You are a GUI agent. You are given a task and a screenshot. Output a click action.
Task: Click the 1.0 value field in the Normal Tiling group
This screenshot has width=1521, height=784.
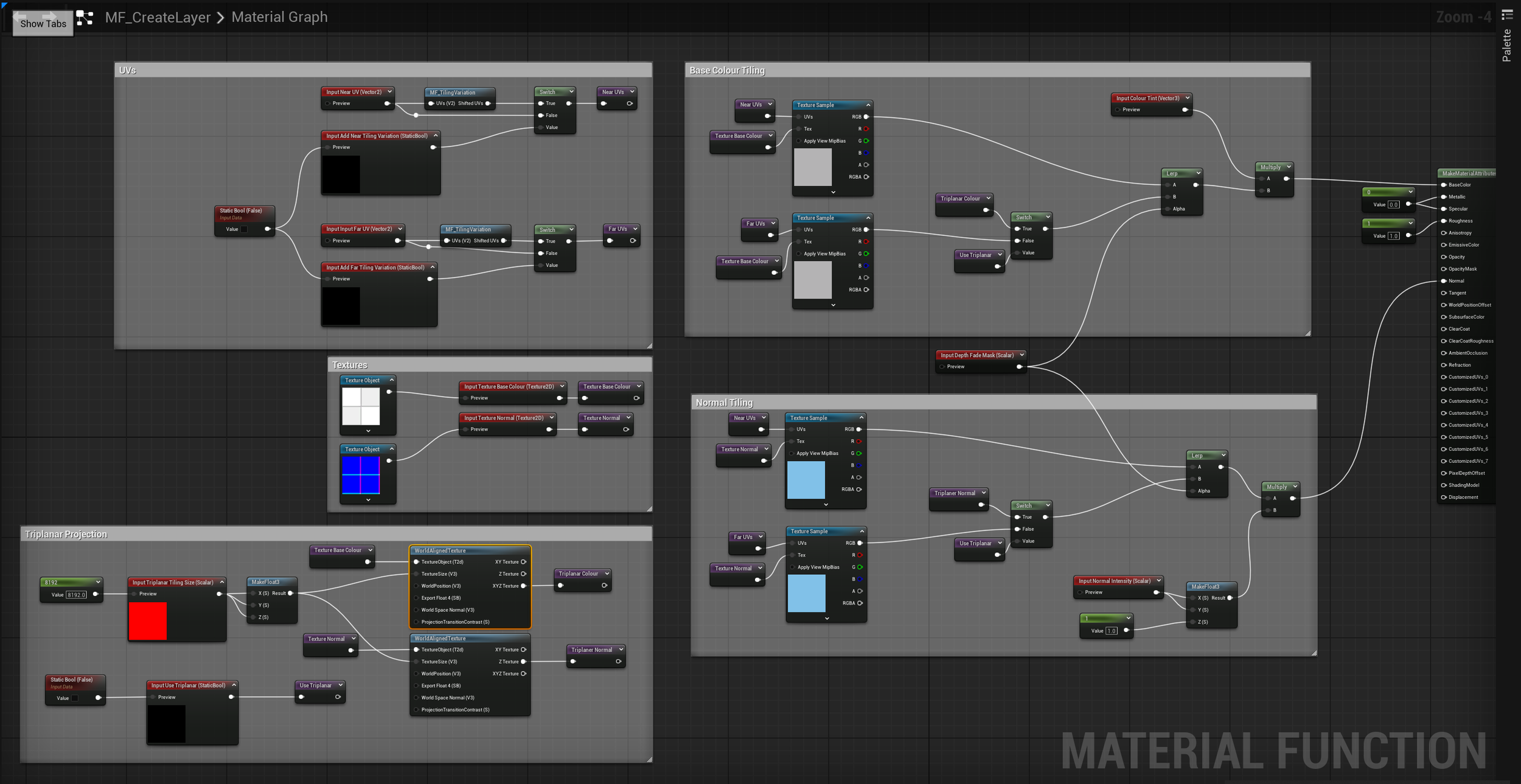[1111, 631]
